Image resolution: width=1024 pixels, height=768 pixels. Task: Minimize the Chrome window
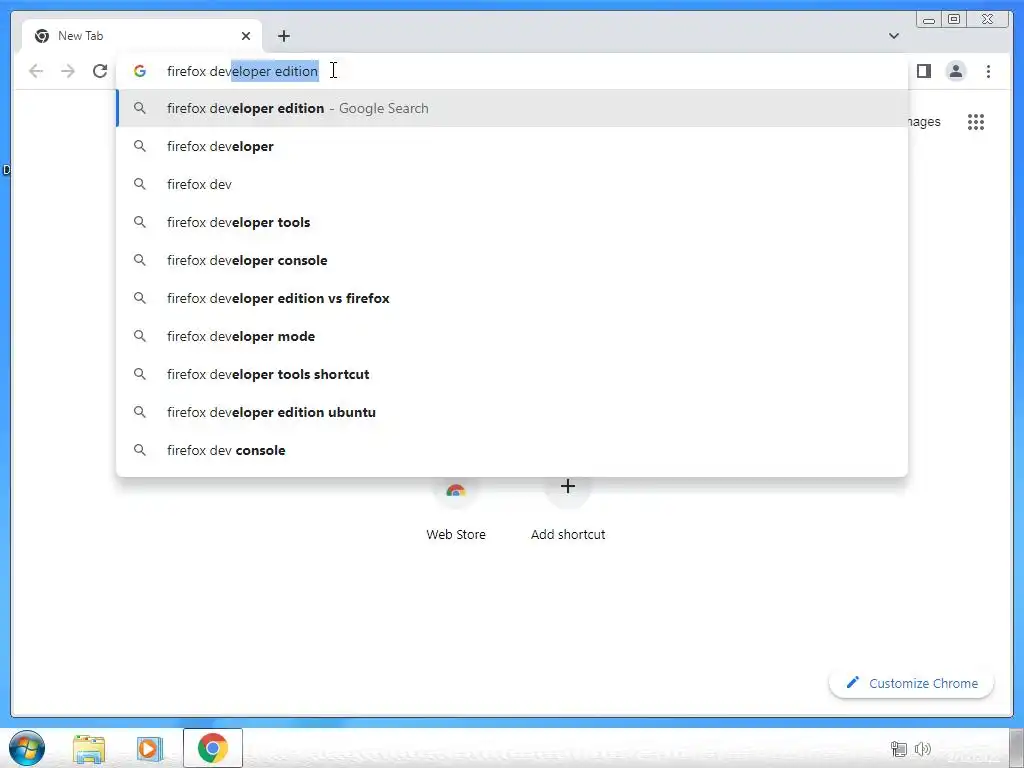[929, 20]
